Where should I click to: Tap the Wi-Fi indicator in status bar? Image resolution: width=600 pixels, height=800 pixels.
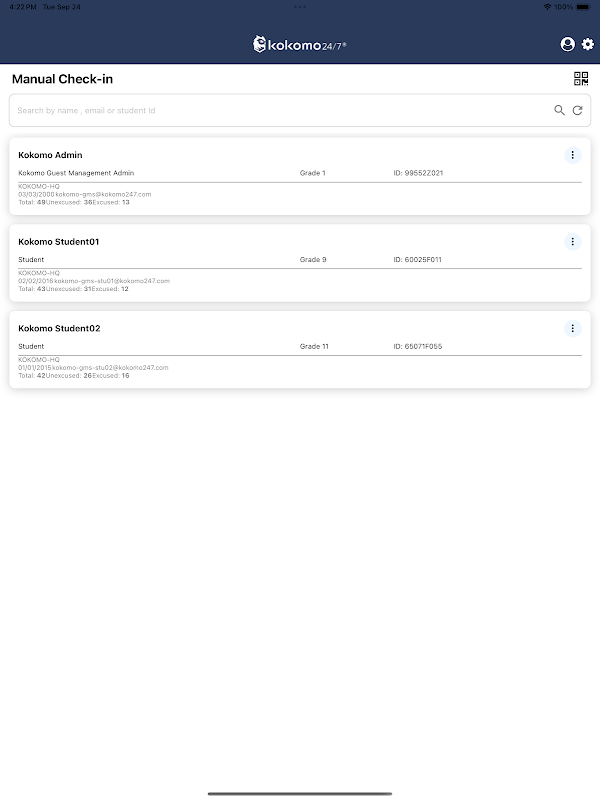547,7
